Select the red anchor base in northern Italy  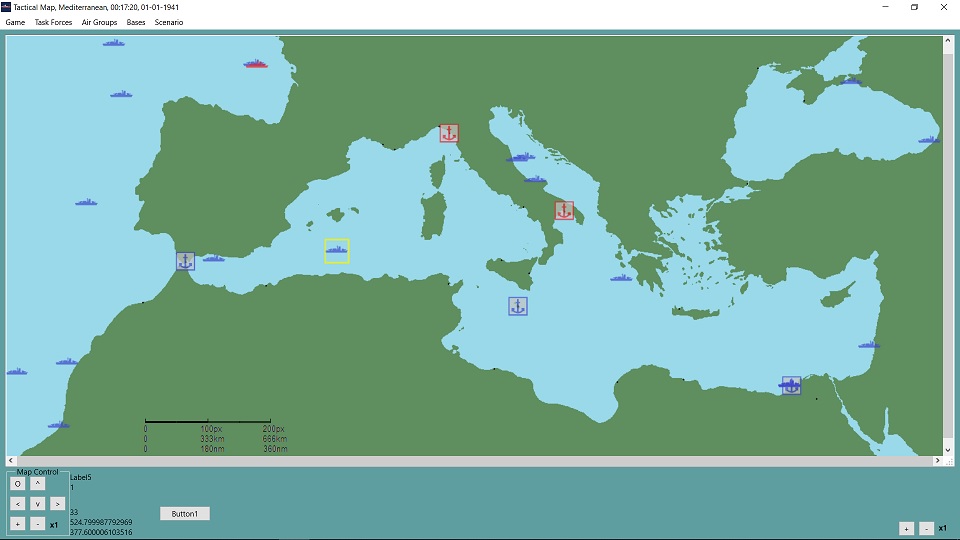[x=449, y=133]
